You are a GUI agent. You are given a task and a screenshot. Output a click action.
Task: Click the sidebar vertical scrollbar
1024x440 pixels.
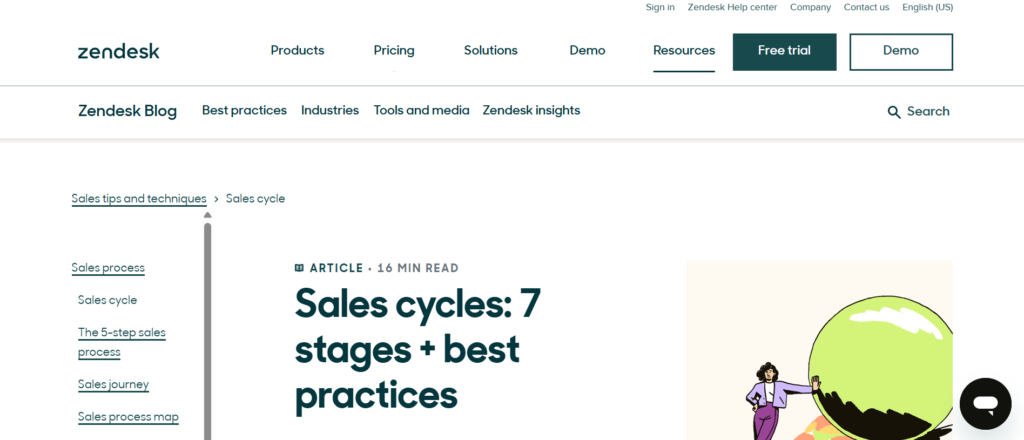pos(207,330)
